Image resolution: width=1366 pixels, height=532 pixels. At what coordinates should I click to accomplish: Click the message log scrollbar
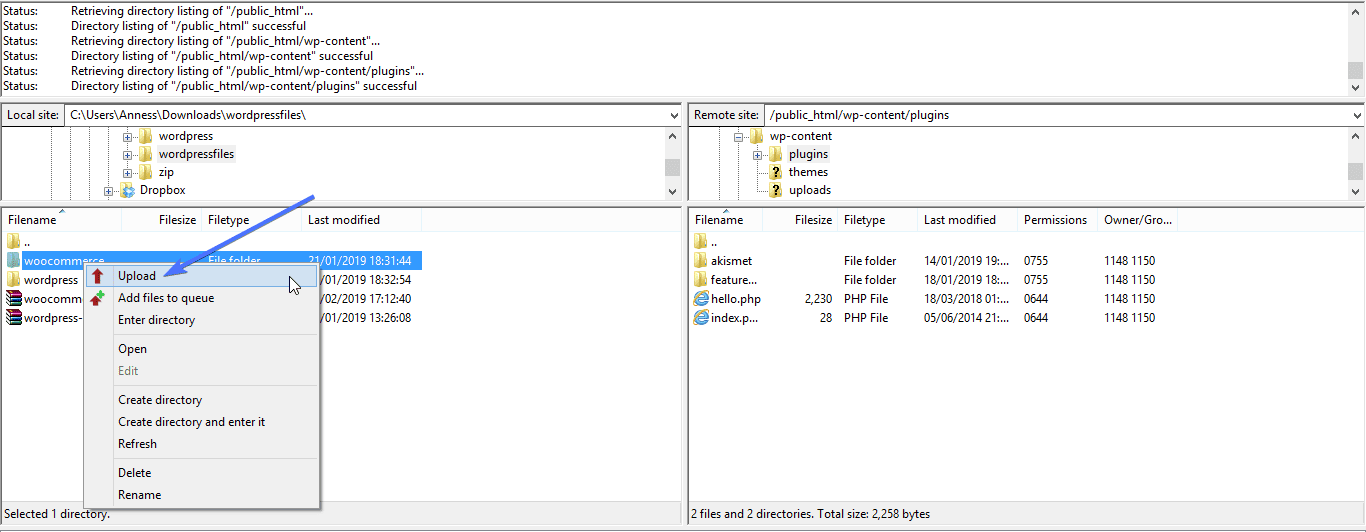(1355, 48)
